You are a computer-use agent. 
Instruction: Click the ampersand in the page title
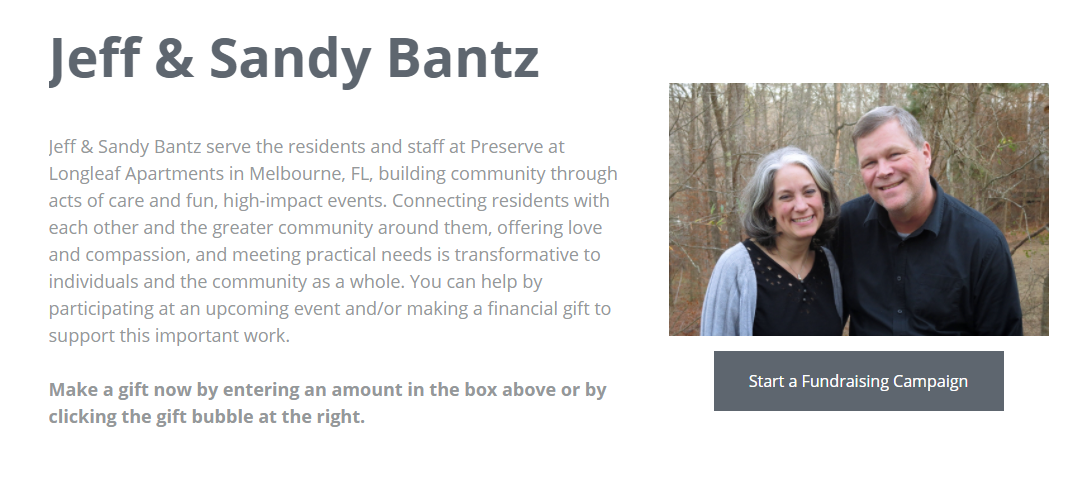174,60
